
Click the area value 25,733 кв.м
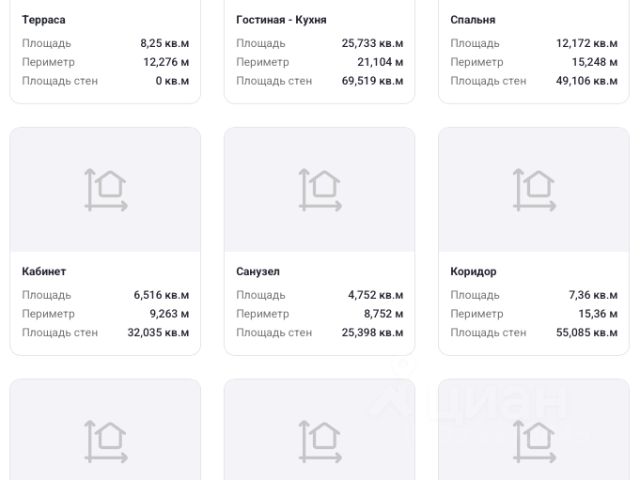[373, 43]
